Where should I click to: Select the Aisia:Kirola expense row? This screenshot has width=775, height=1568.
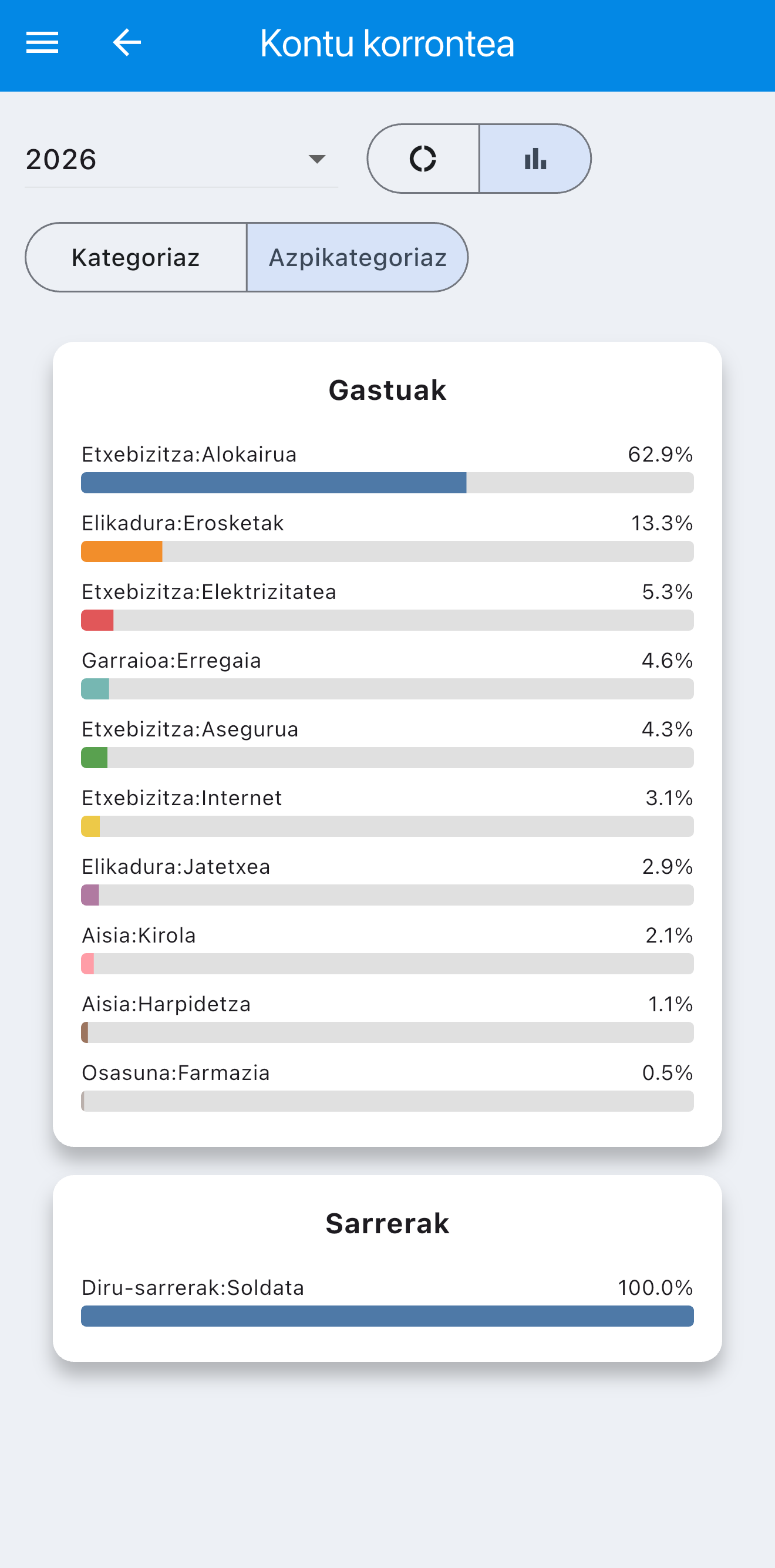pos(387,948)
